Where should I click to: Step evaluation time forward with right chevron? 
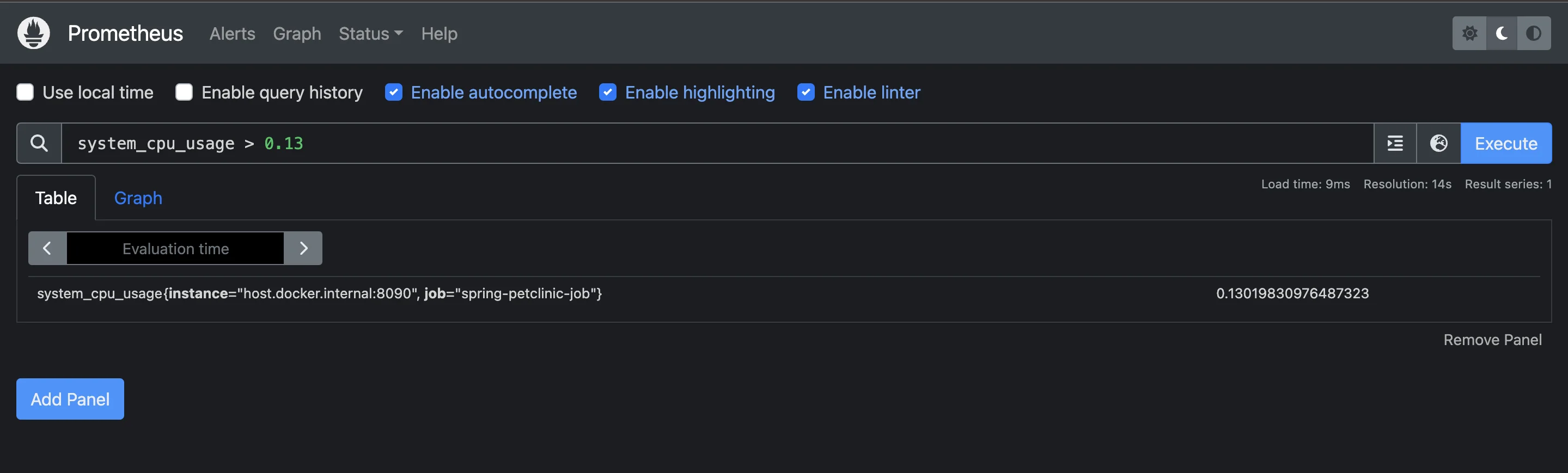(x=303, y=248)
